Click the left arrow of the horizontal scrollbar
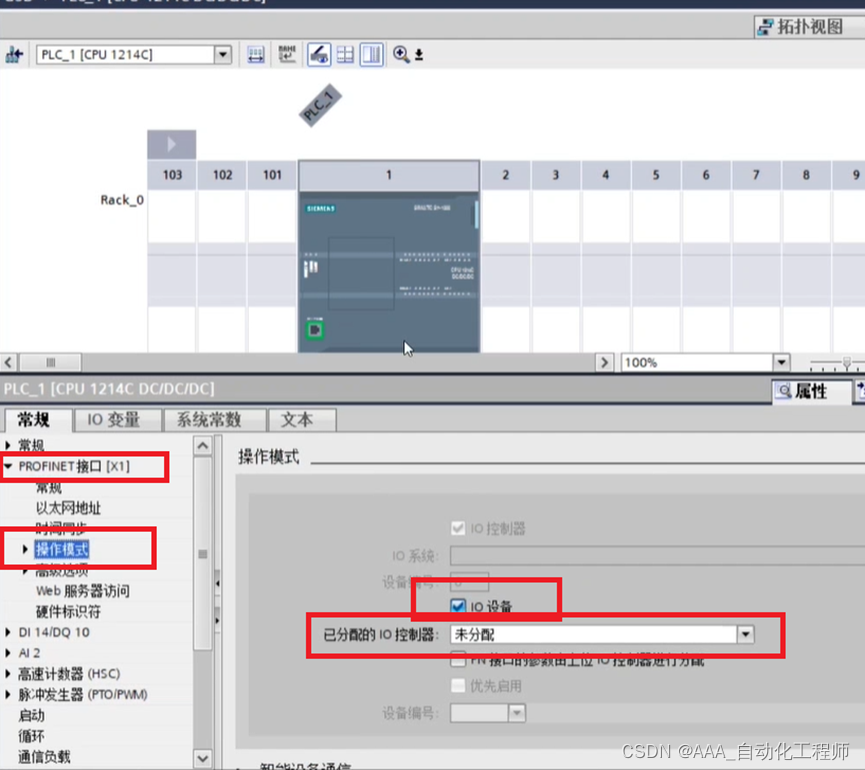865x770 pixels. pos(8,362)
